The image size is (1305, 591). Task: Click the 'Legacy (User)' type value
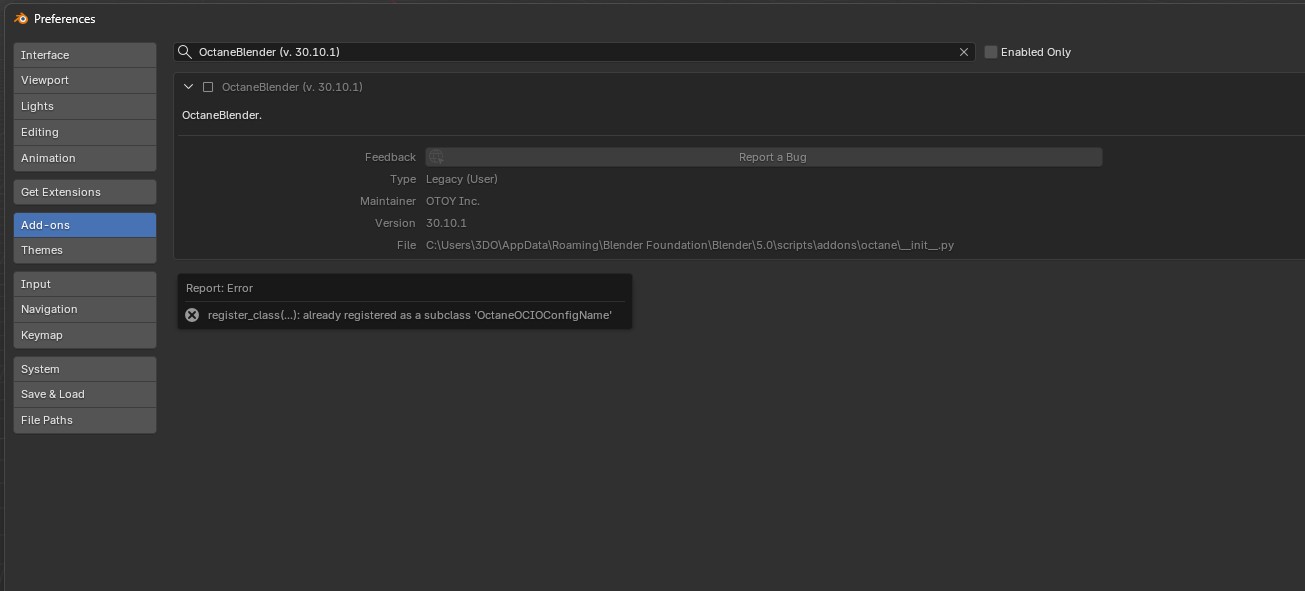[x=462, y=179]
